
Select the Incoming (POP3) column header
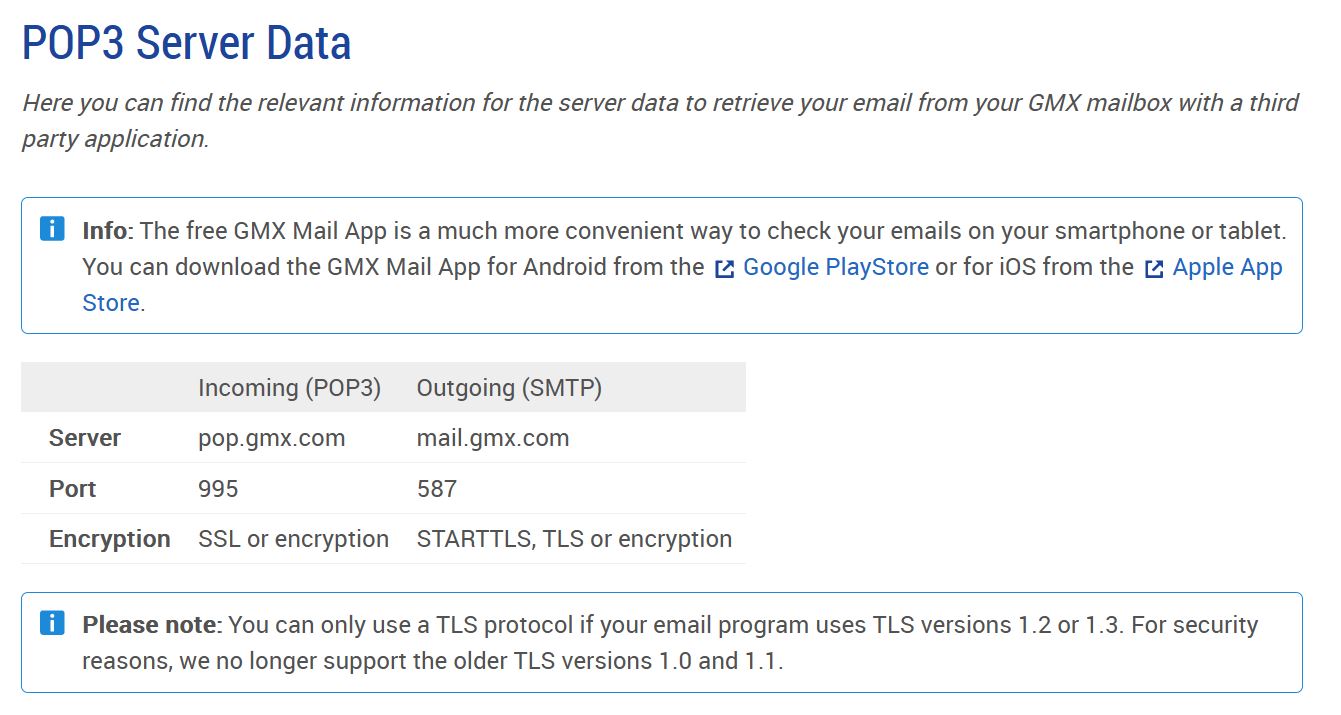click(x=289, y=388)
